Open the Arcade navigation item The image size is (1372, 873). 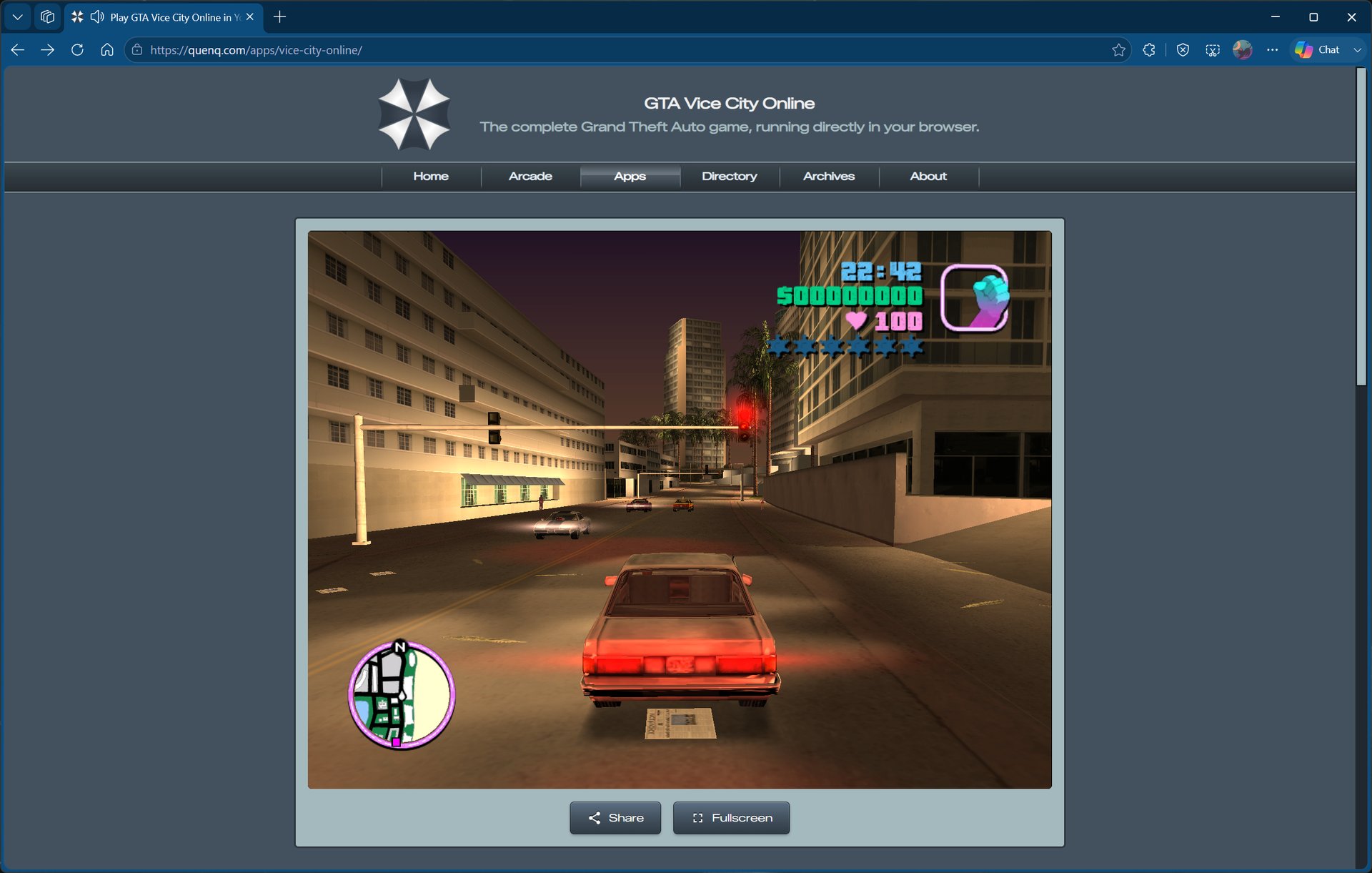pos(530,177)
